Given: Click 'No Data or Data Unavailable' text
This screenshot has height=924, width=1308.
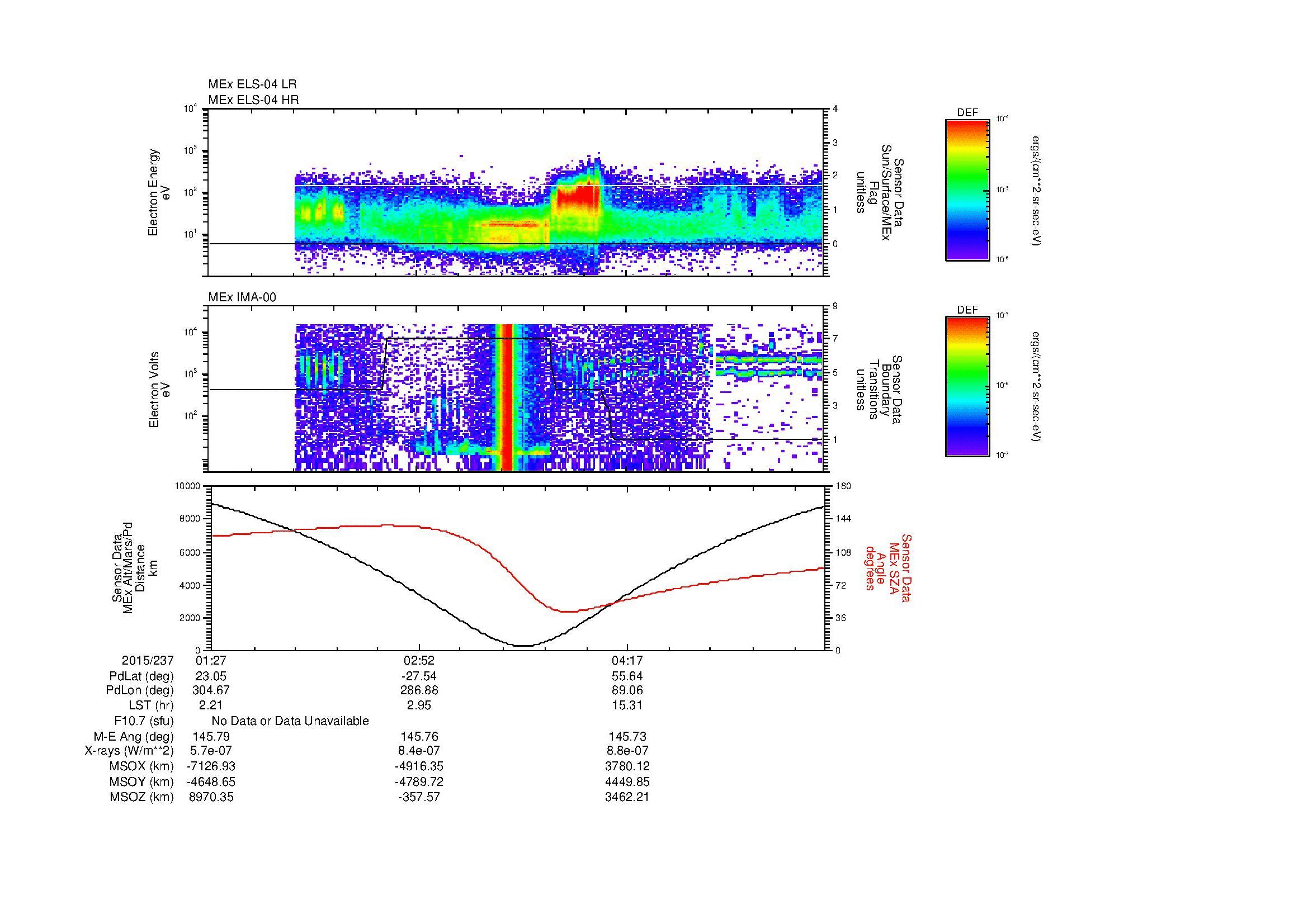Looking at the screenshot, I should 290,721.
